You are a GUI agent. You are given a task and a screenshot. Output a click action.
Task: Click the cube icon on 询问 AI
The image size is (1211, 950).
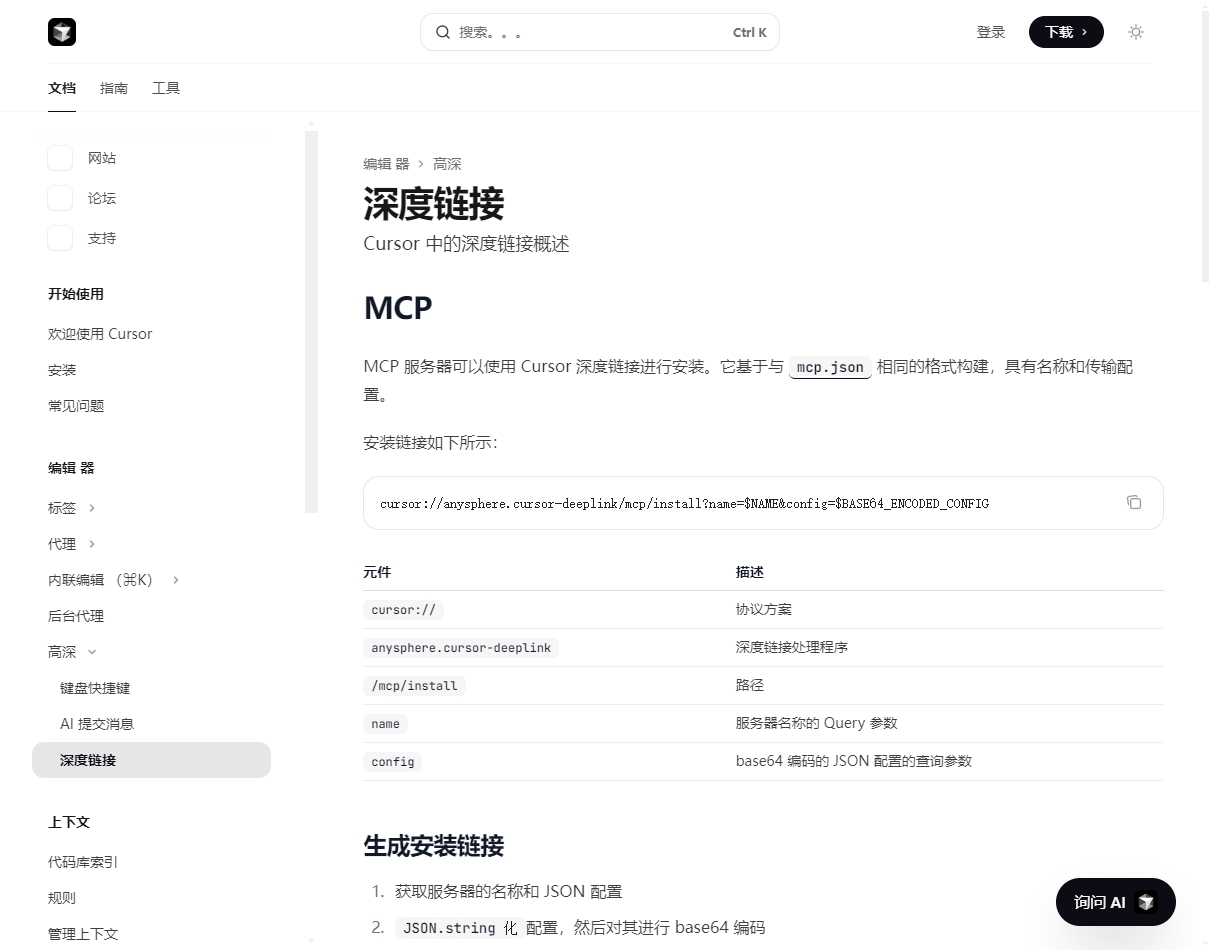[1147, 903]
